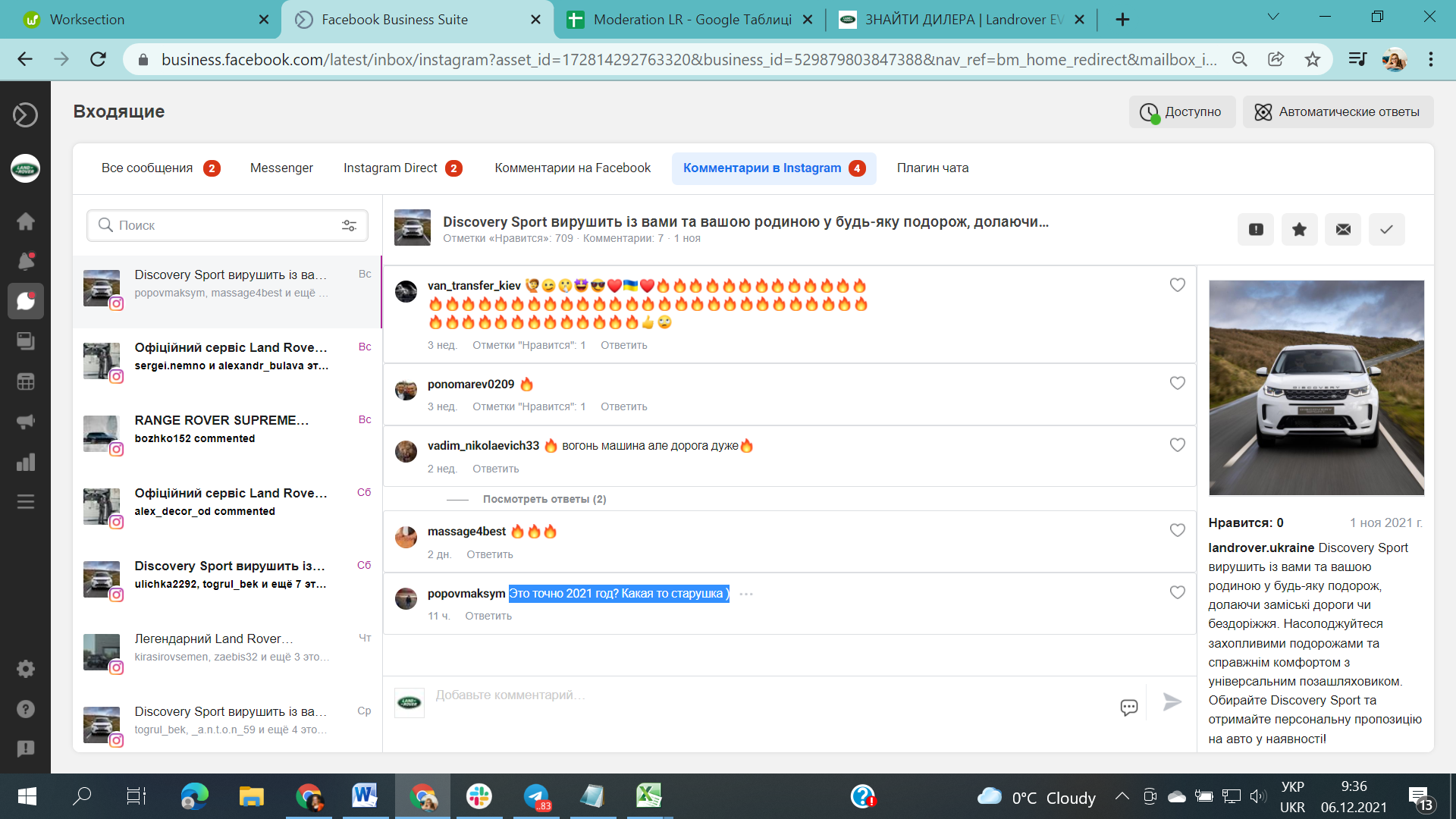Viewport: 1456px width, 819px height.
Task: Switch to Комментарии на Facebook tab
Action: click(573, 168)
